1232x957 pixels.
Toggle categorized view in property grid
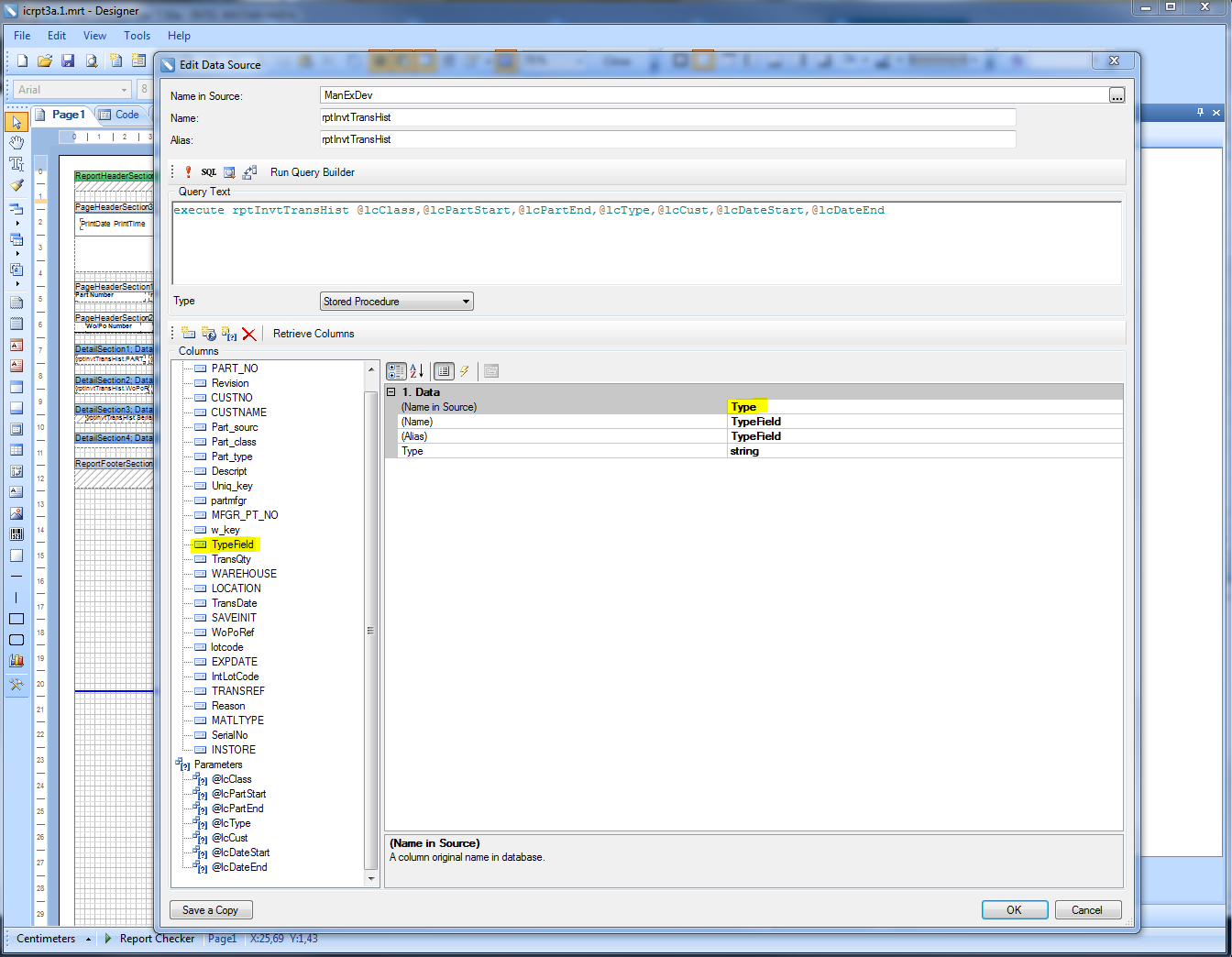(396, 371)
